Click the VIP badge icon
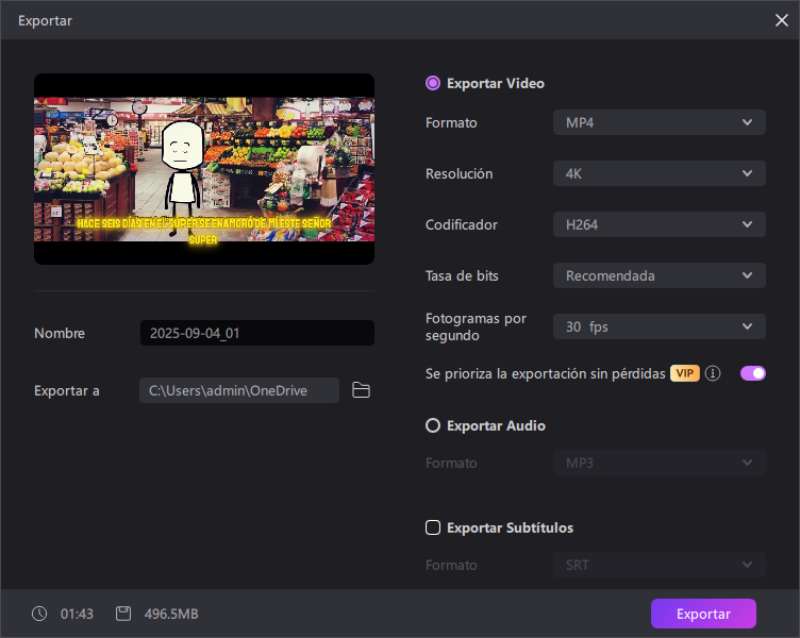 [685, 374]
